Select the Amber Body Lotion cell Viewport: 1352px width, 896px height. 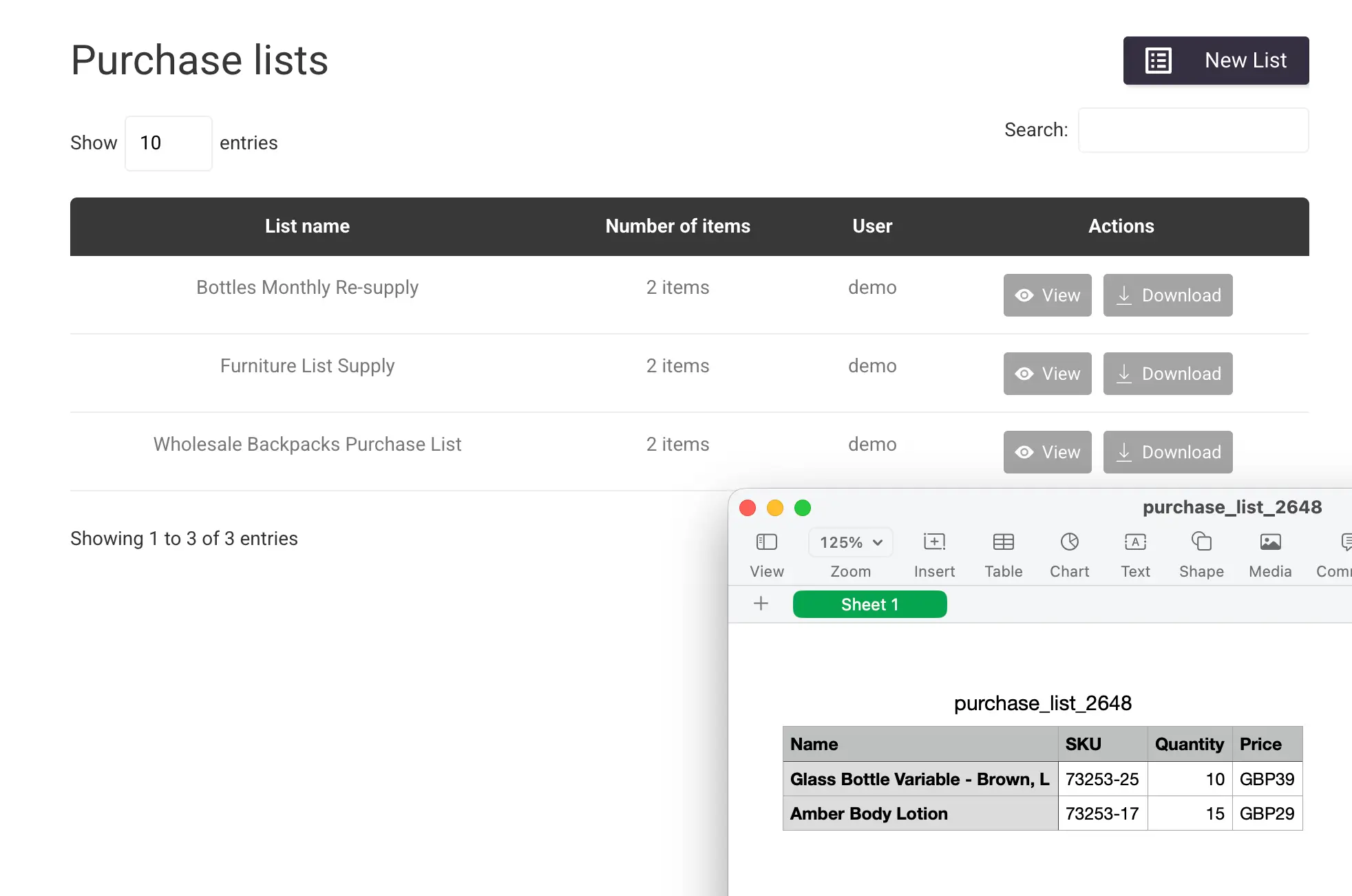tap(920, 813)
